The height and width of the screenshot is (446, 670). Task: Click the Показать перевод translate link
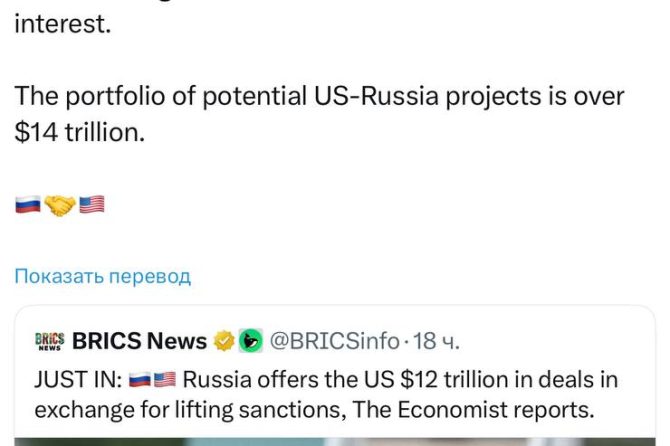point(102,276)
